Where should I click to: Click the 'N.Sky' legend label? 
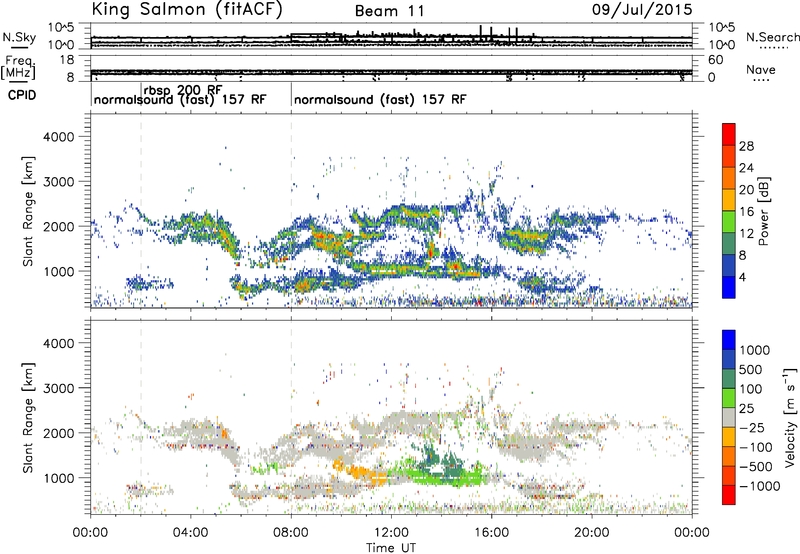19,37
